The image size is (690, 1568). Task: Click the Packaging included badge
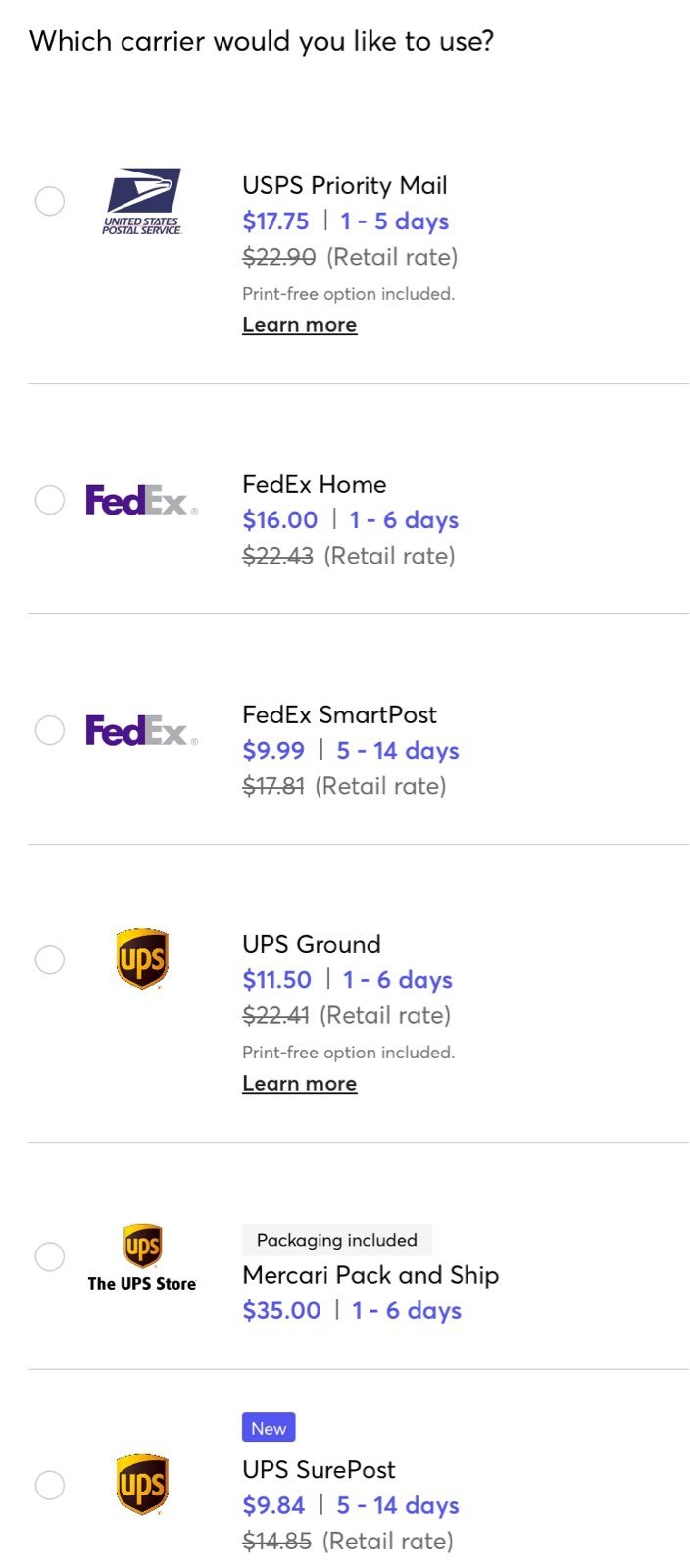[337, 1240]
